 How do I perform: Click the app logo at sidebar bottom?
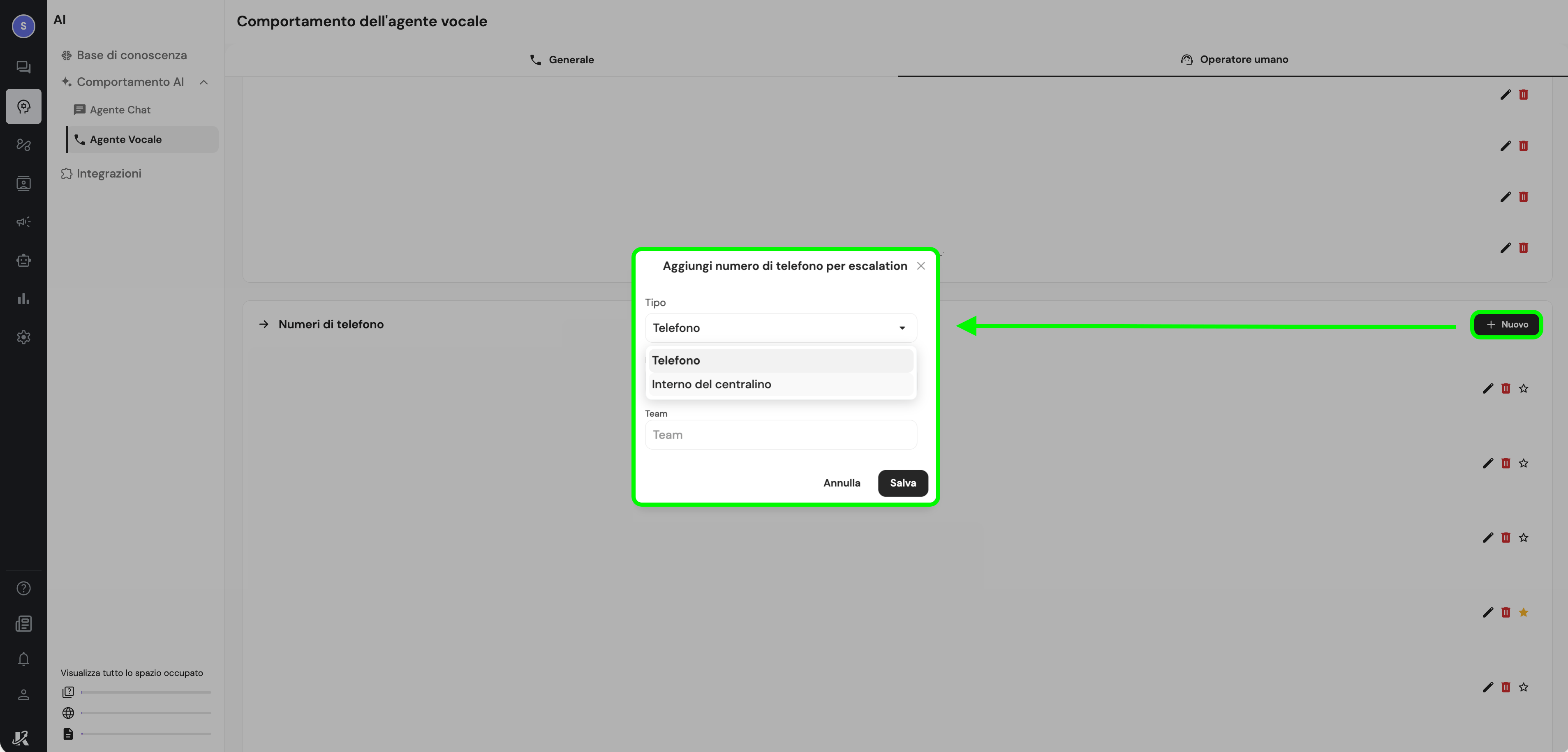coord(21,737)
